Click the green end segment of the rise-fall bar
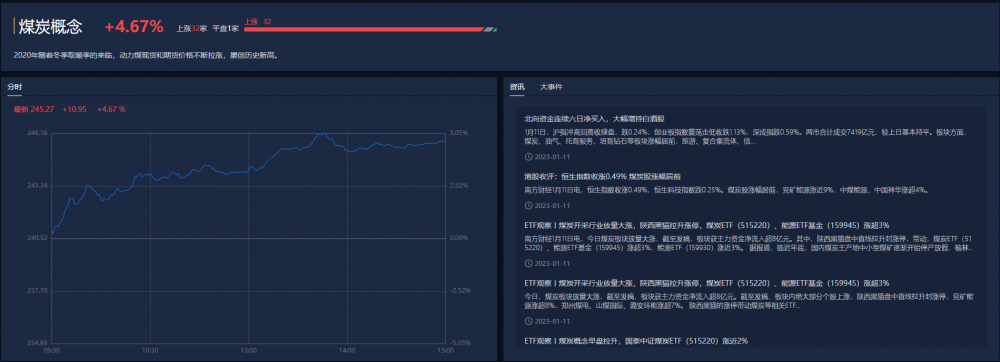Screen dimensions: 1000x362 tap(495, 29)
